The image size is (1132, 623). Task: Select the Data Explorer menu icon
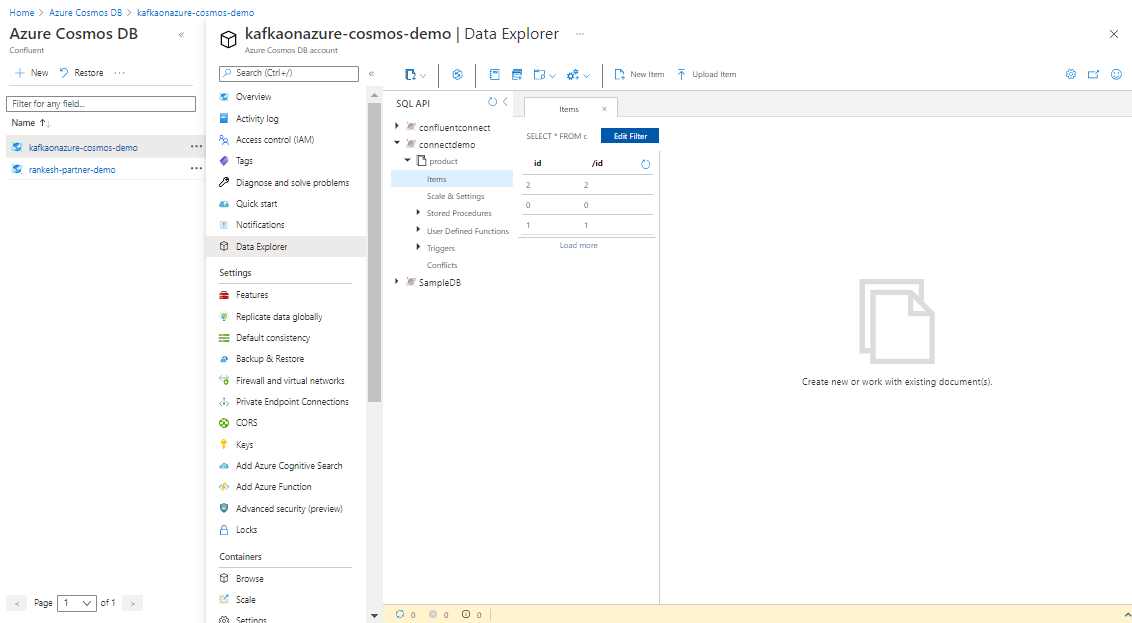point(224,246)
